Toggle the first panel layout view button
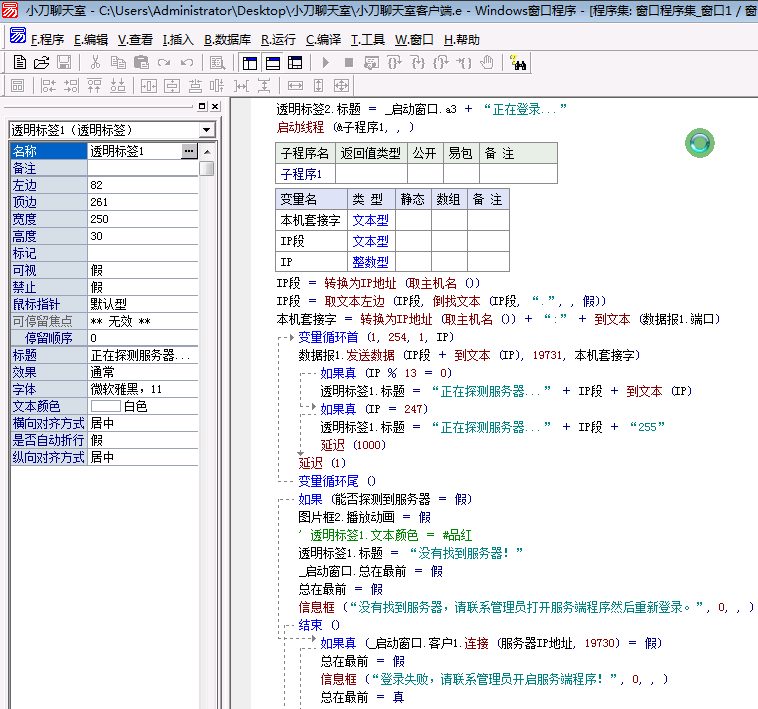The width and height of the screenshot is (758, 709). tap(250, 63)
